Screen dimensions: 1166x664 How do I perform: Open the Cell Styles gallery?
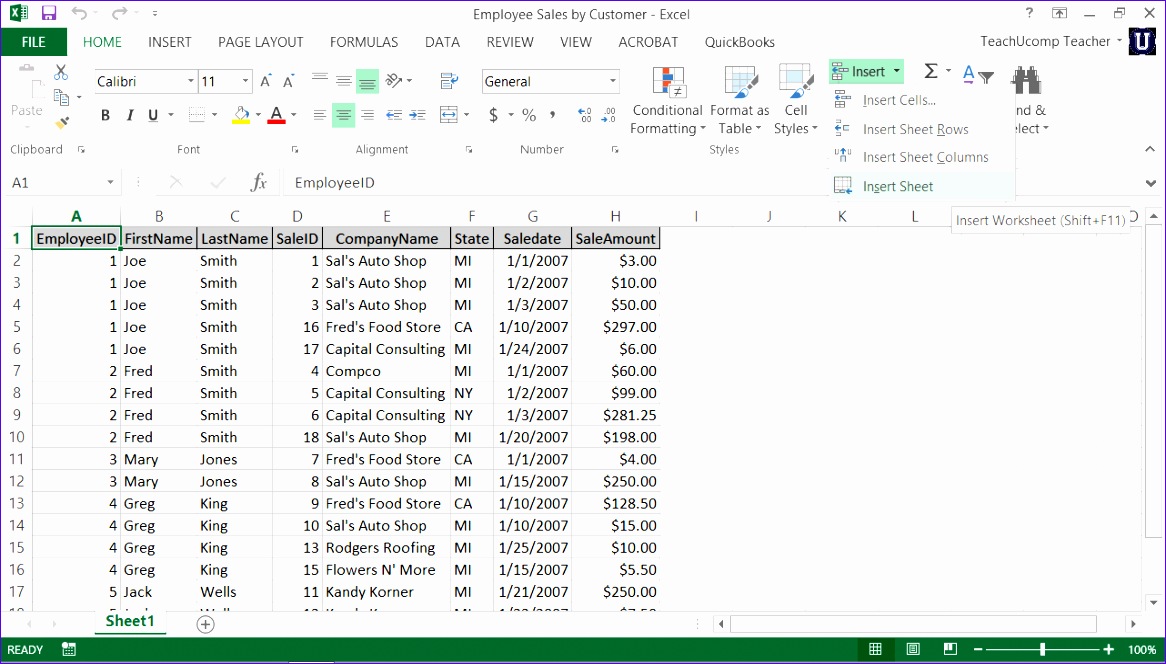[795, 100]
